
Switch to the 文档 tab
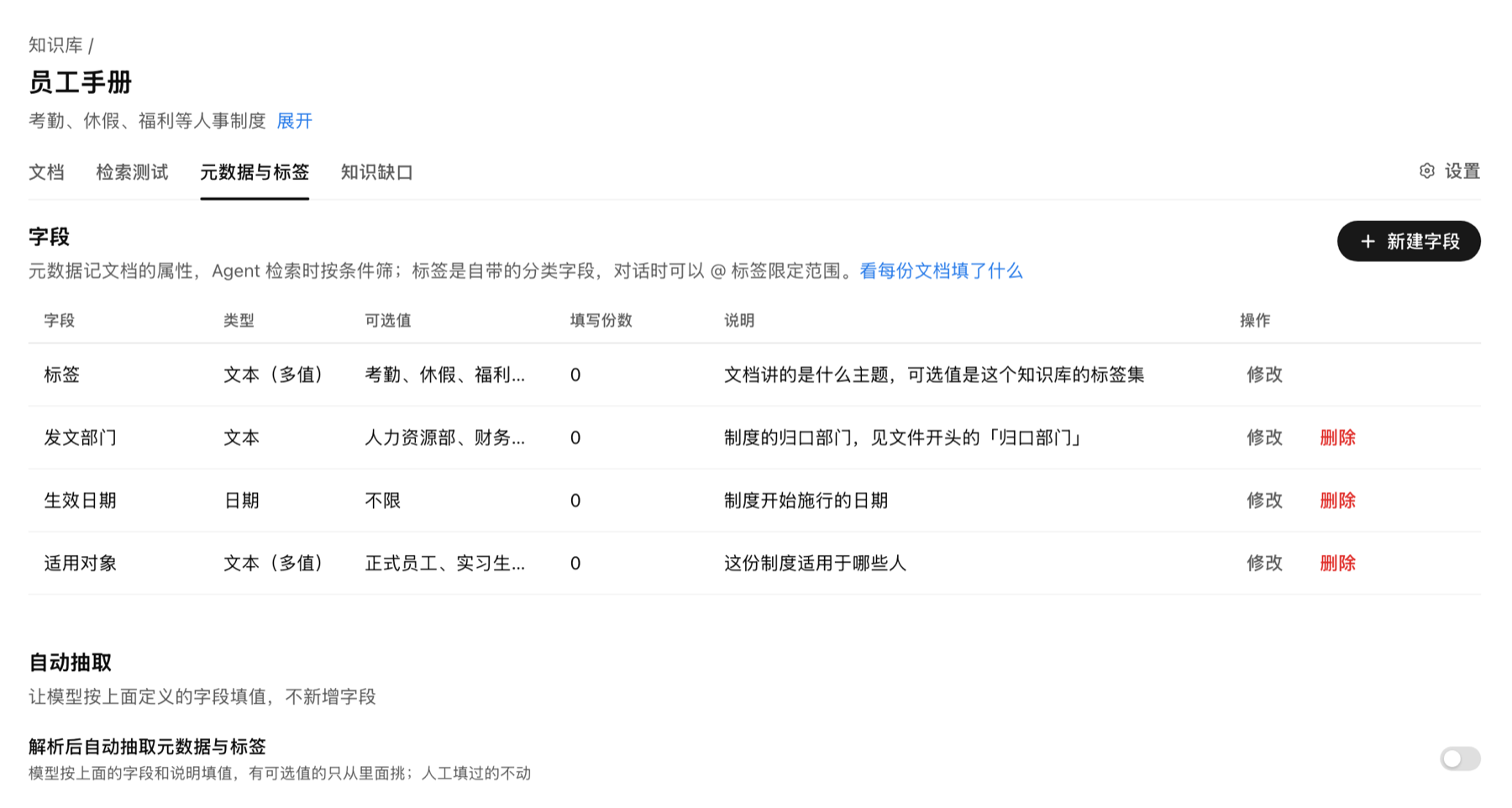point(46,172)
